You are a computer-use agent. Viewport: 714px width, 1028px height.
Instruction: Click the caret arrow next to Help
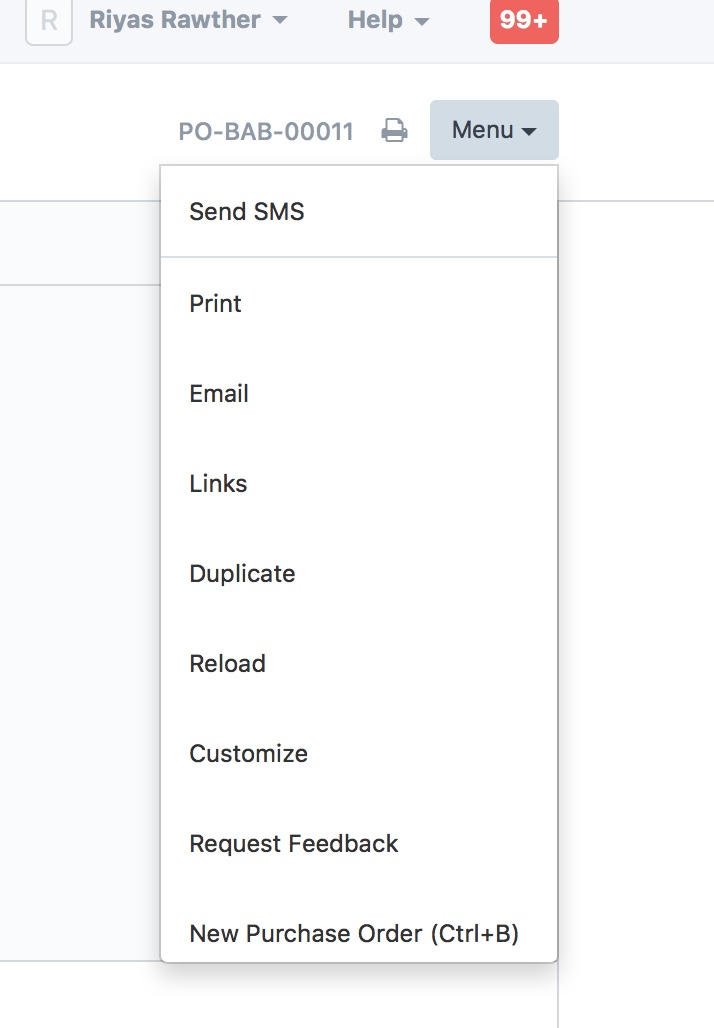[x=422, y=22]
